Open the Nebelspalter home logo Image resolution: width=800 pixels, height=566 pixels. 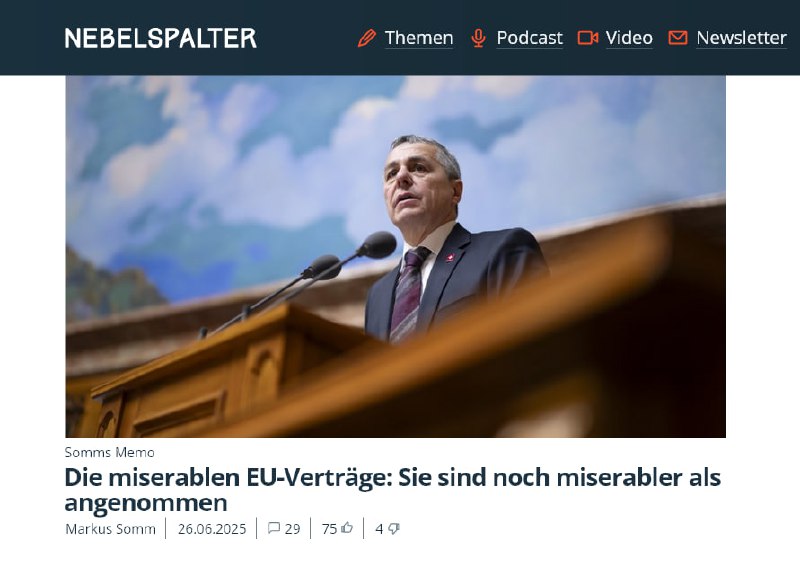tap(160, 38)
